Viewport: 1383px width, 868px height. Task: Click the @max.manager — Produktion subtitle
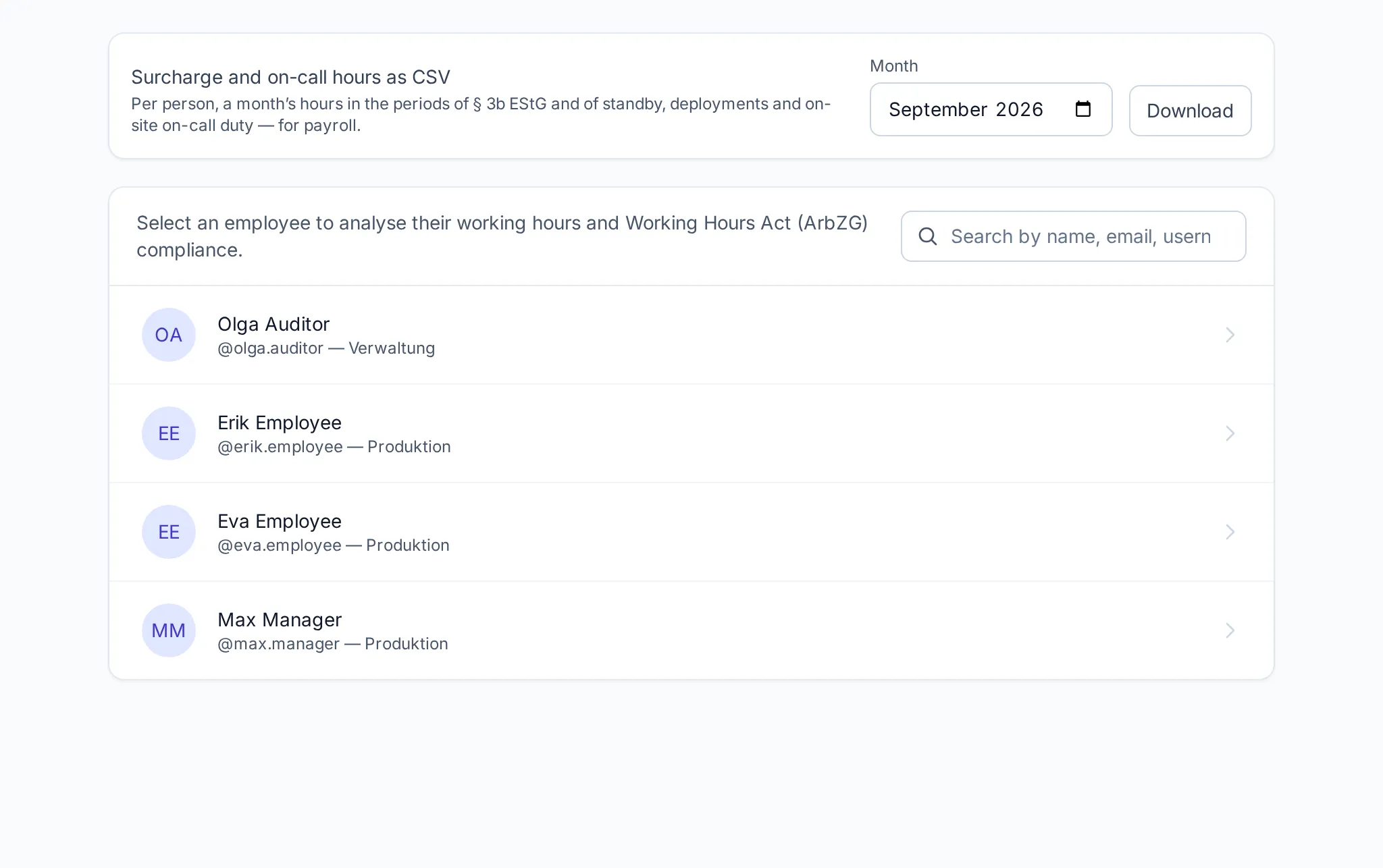coord(333,644)
